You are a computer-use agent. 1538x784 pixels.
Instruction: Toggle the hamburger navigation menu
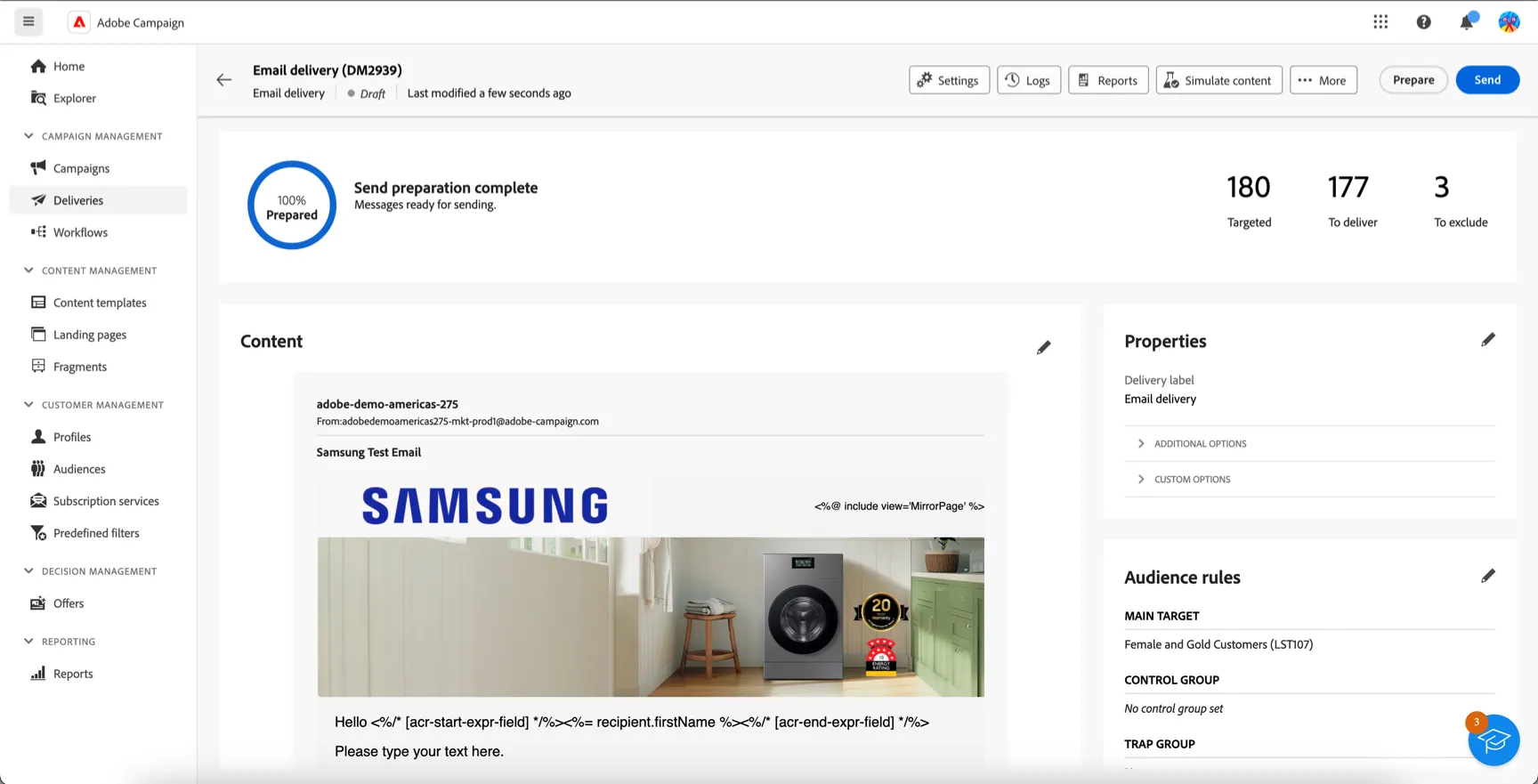tap(28, 22)
